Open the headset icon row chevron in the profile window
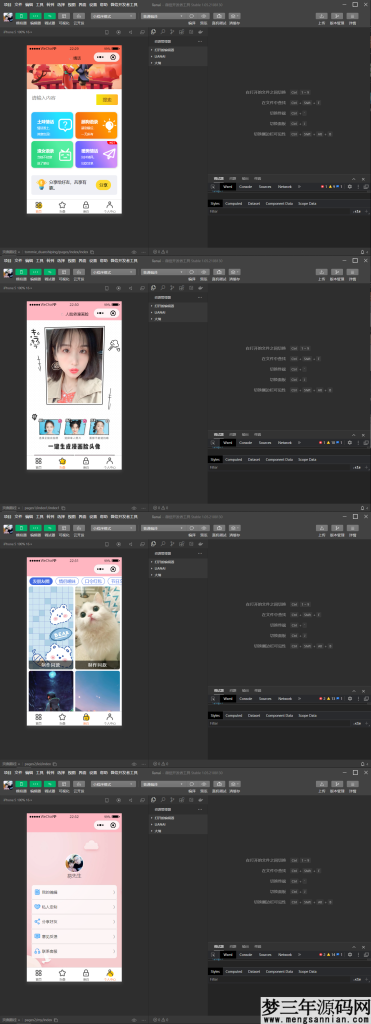Viewport: 371px width, 1024px height. tap(114, 951)
